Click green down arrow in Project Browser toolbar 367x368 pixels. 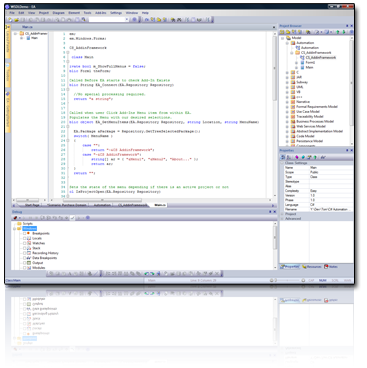(344, 32)
